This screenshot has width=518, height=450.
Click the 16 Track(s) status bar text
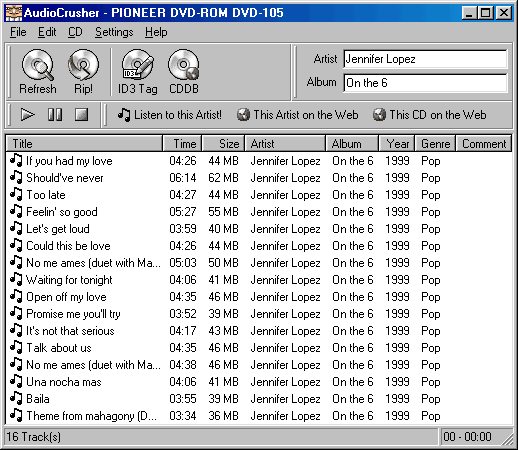[x=33, y=437]
